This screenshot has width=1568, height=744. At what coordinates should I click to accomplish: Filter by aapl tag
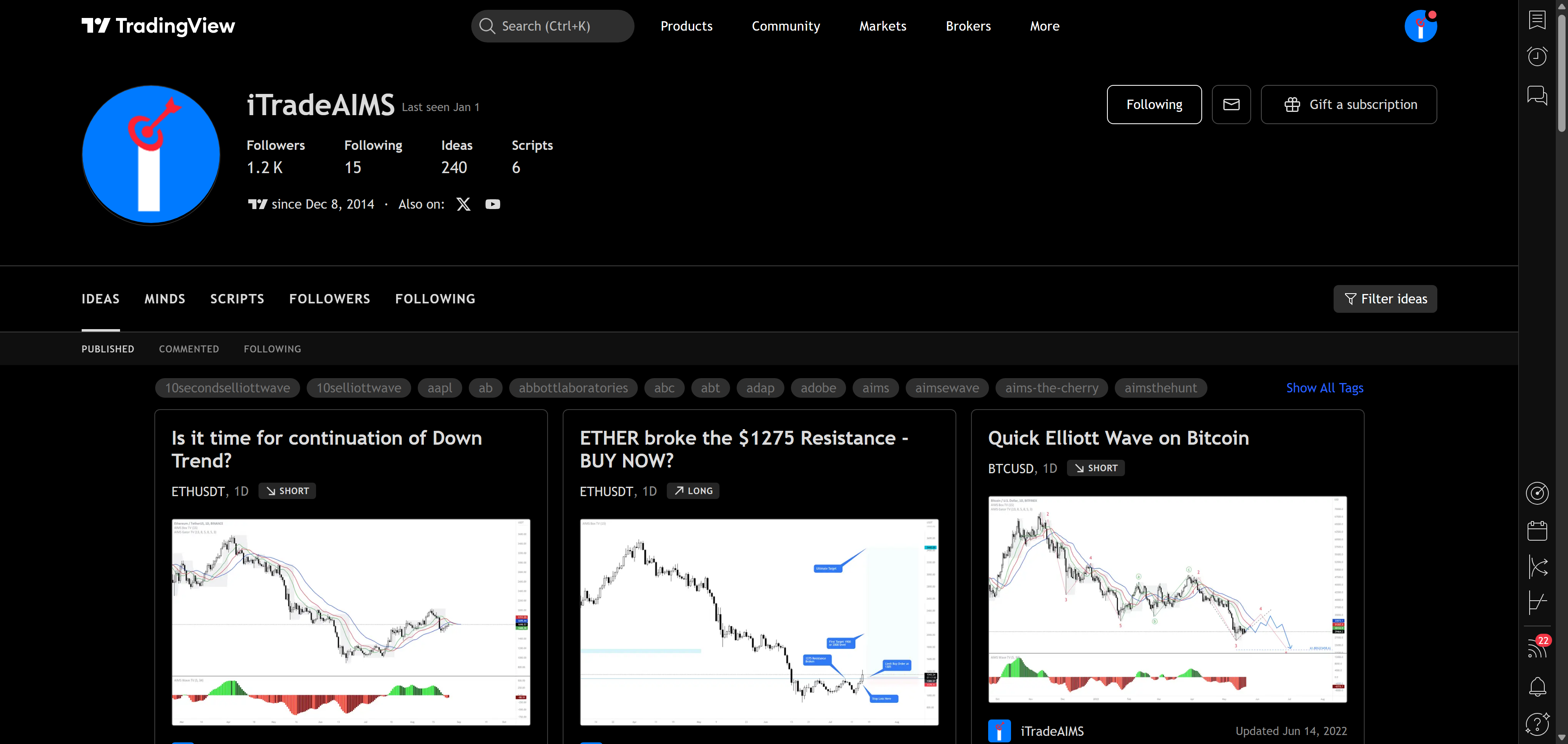439,388
